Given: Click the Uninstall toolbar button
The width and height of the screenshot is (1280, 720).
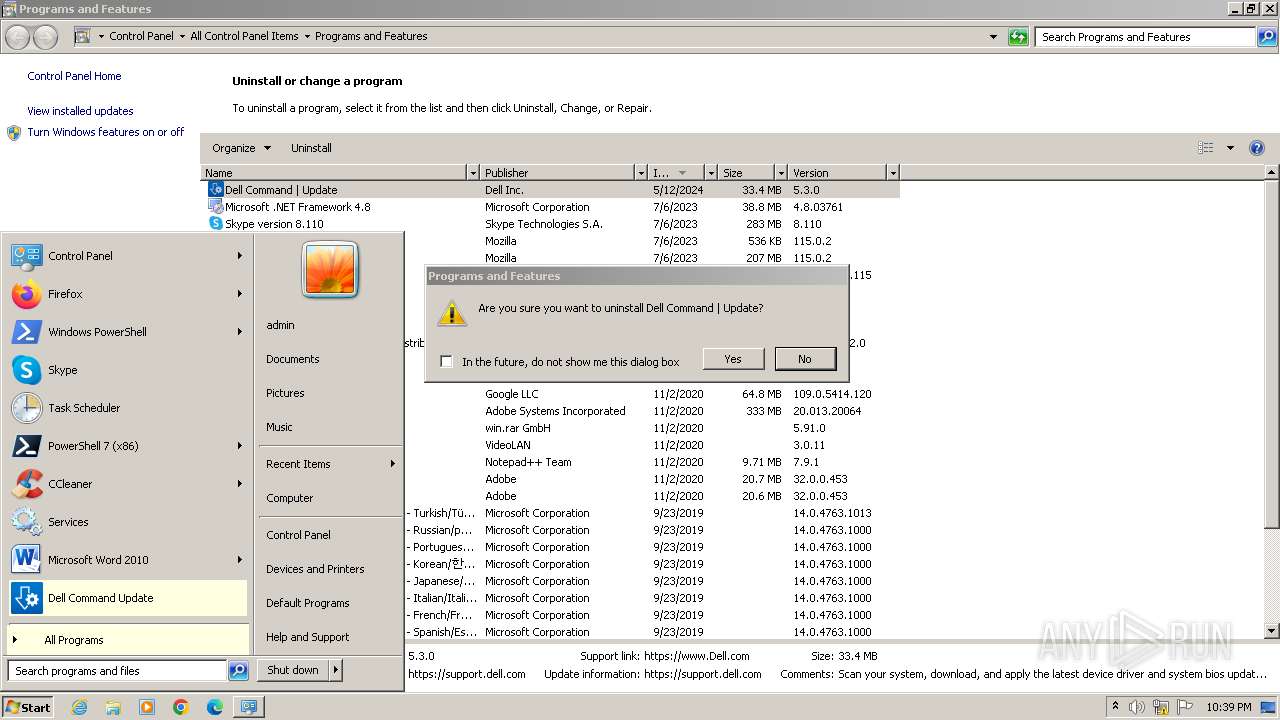Looking at the screenshot, I should pyautogui.click(x=311, y=148).
